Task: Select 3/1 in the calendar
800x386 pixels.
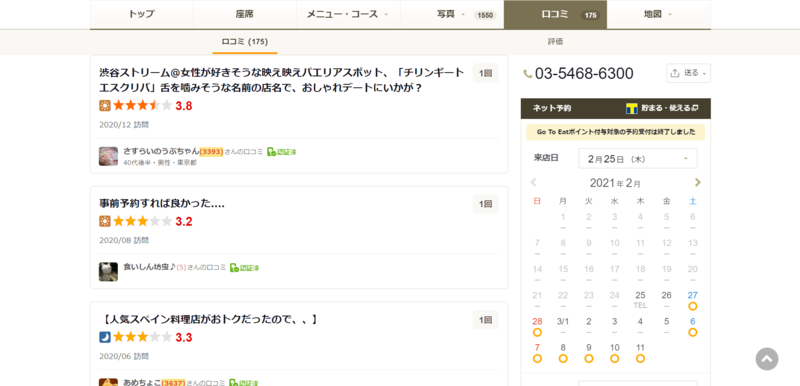Action: pyautogui.click(x=563, y=325)
